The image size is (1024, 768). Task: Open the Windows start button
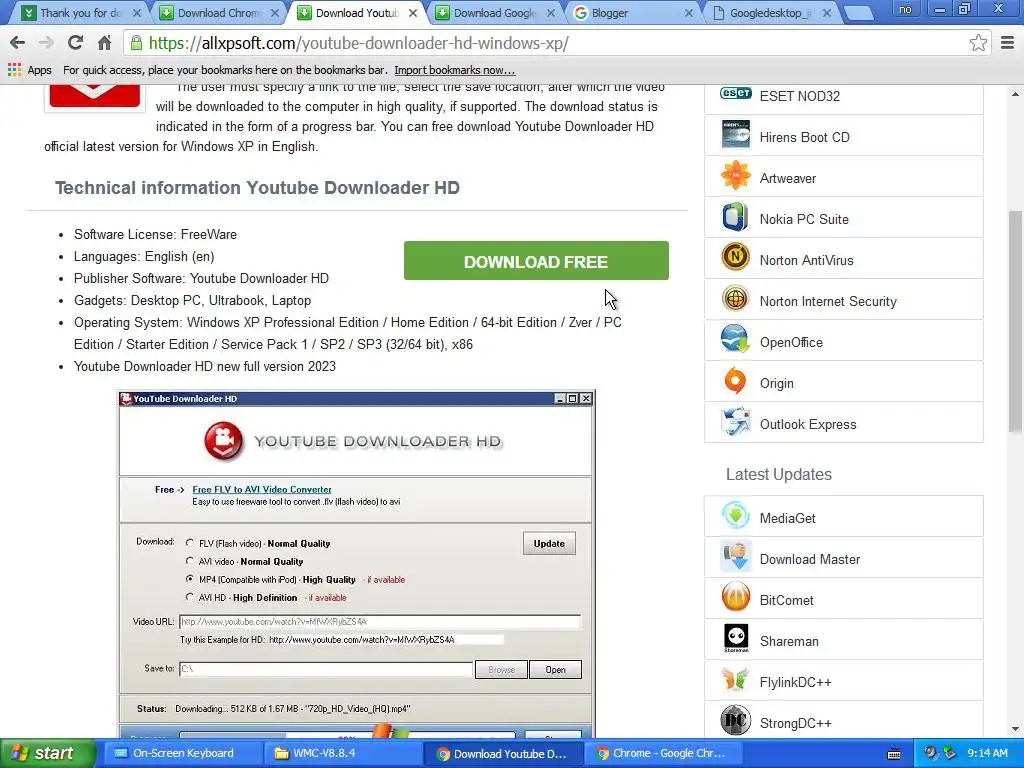47,753
